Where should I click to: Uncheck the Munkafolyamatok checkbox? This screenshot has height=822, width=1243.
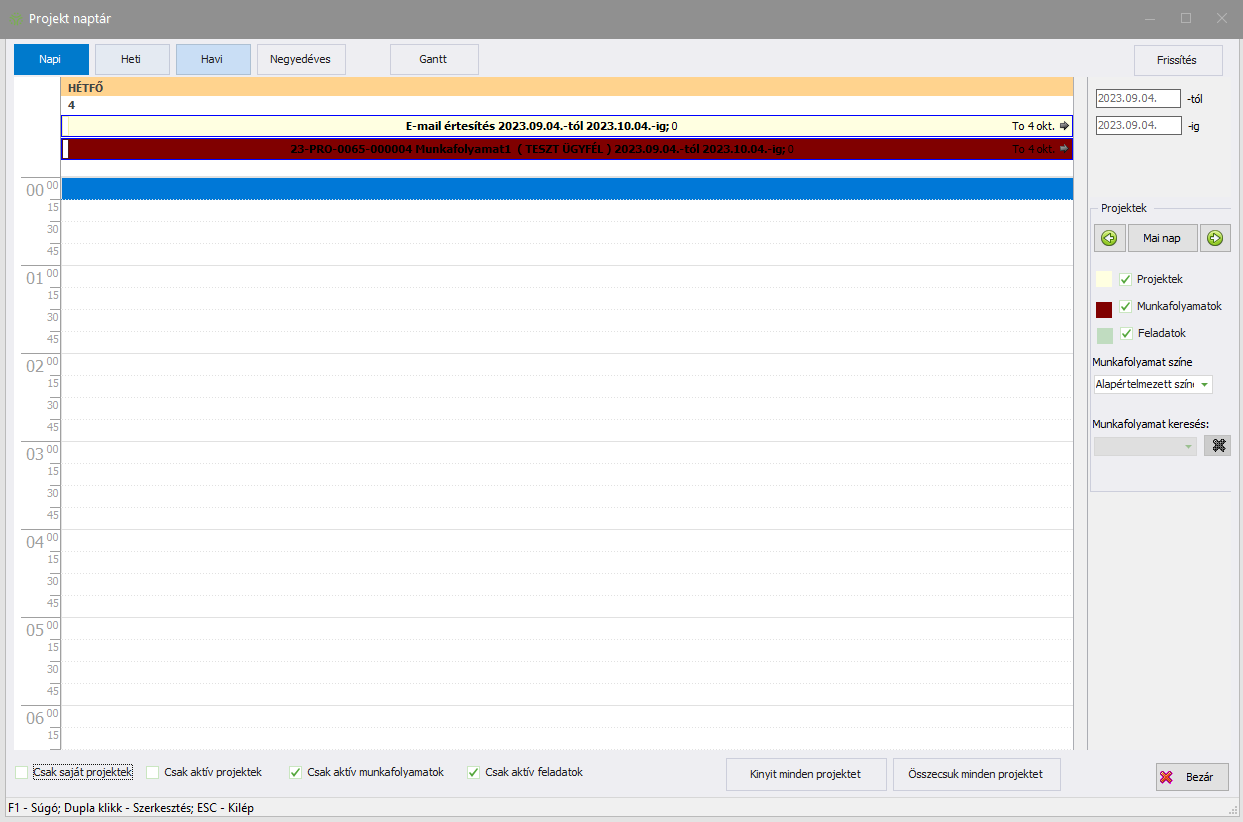pyautogui.click(x=1125, y=306)
